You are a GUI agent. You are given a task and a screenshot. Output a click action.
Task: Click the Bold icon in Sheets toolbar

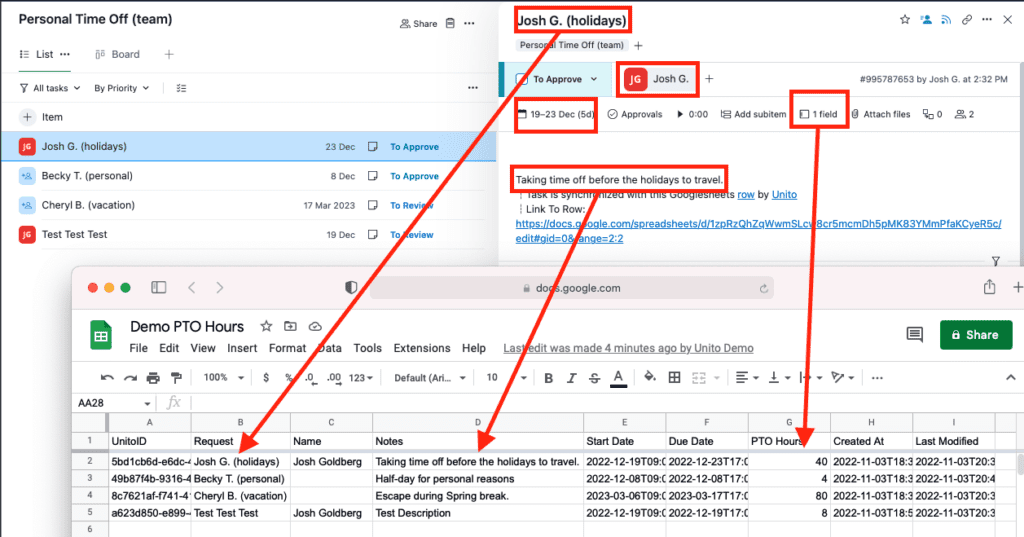tap(548, 378)
